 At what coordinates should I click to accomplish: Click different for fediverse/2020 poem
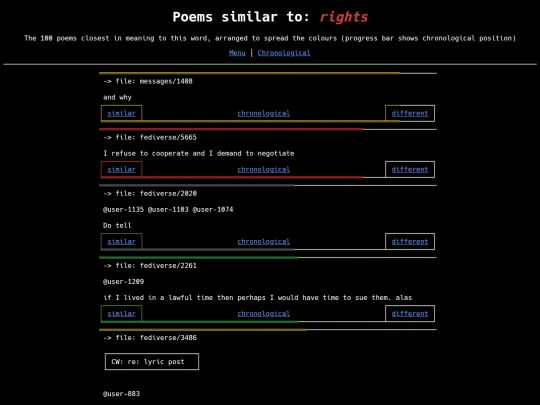coord(410,241)
